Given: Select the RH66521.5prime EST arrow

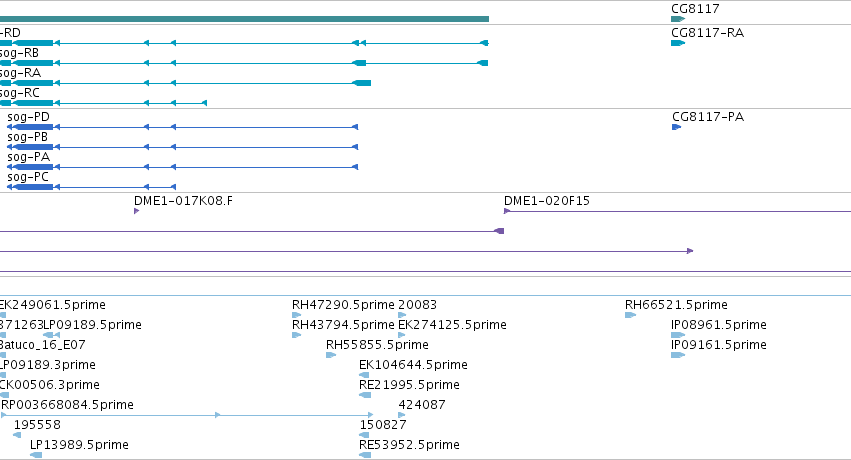Looking at the screenshot, I should (630, 315).
